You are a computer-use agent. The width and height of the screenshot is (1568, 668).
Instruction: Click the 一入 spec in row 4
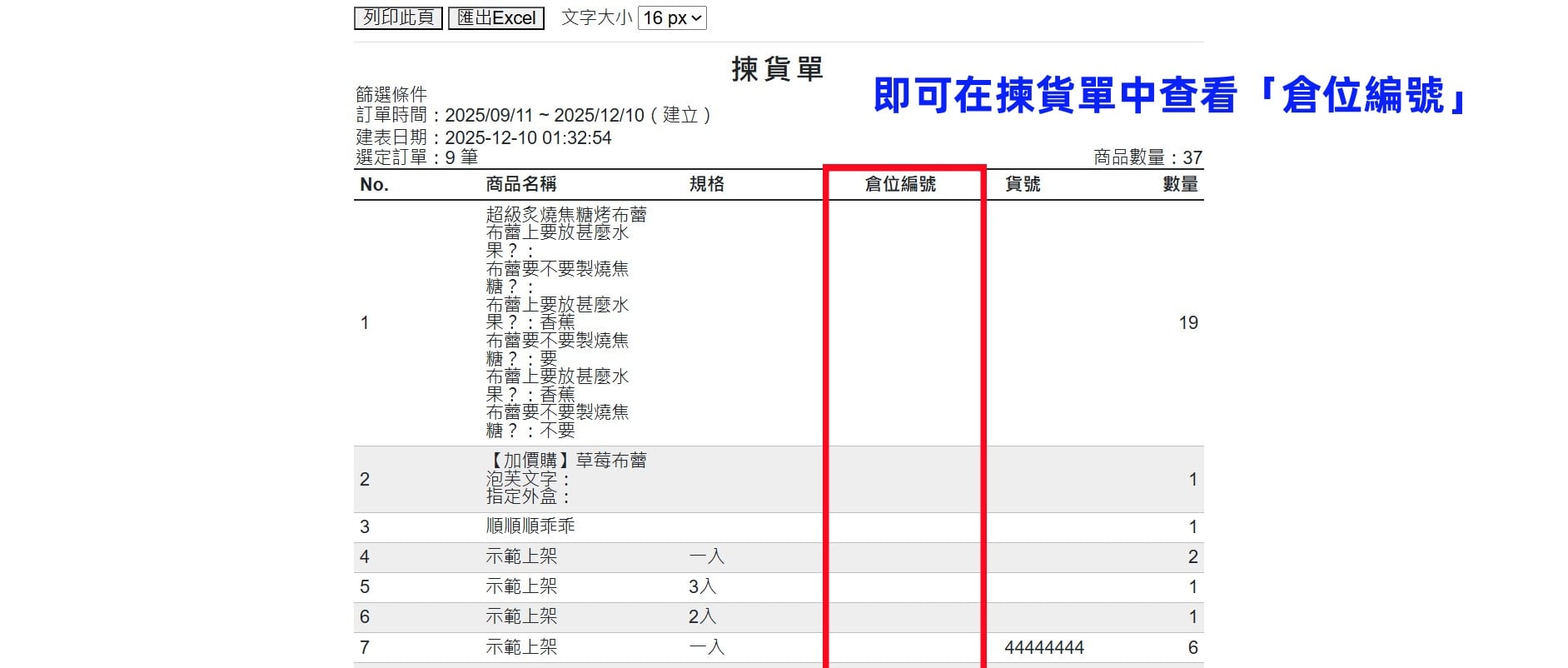707,556
